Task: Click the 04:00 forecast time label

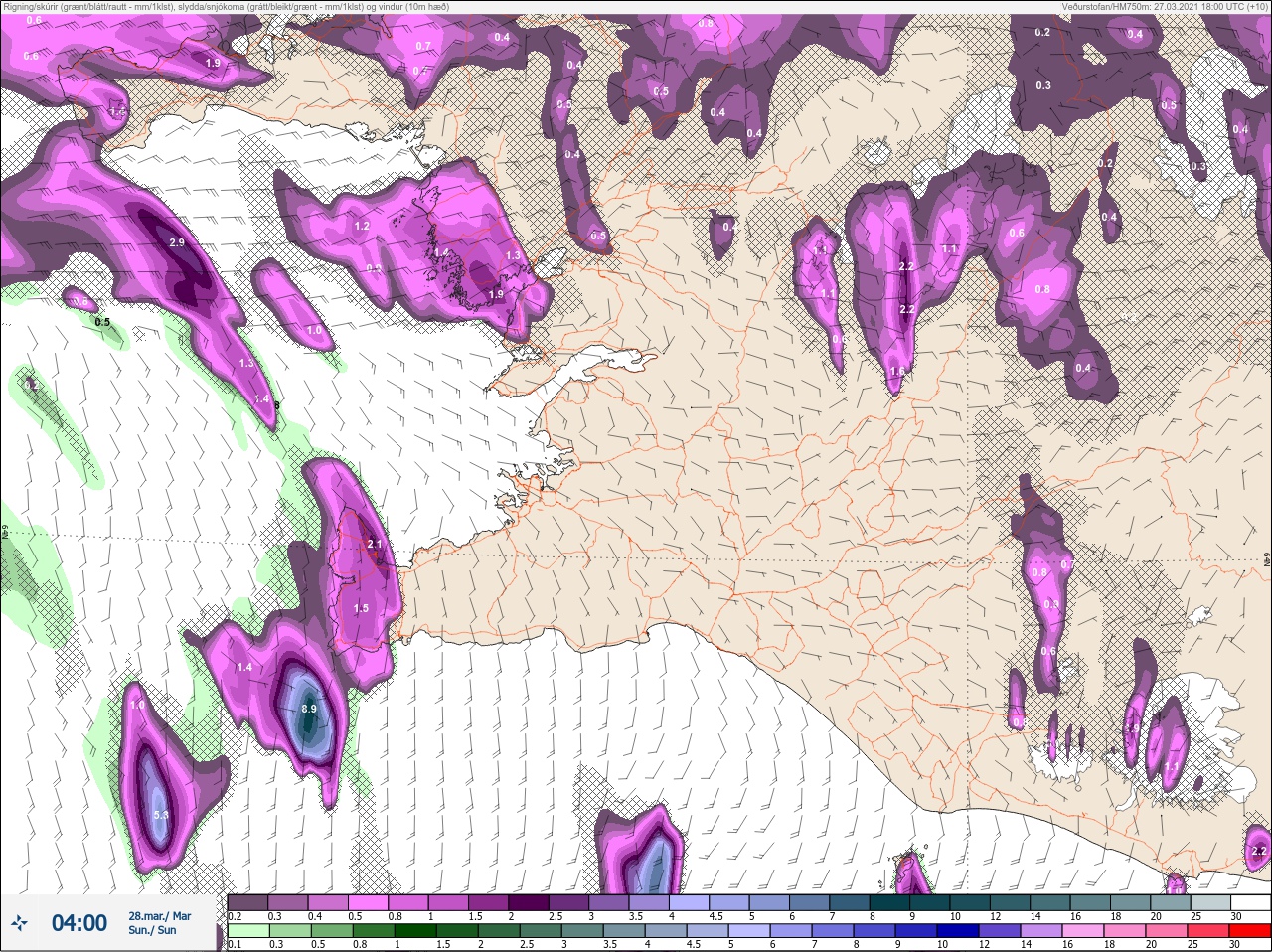Action: 79,923
